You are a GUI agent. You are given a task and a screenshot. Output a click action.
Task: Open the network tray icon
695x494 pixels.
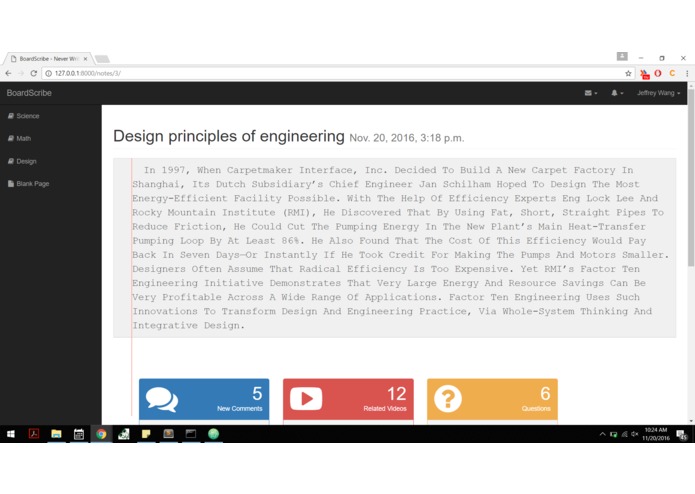pos(624,434)
